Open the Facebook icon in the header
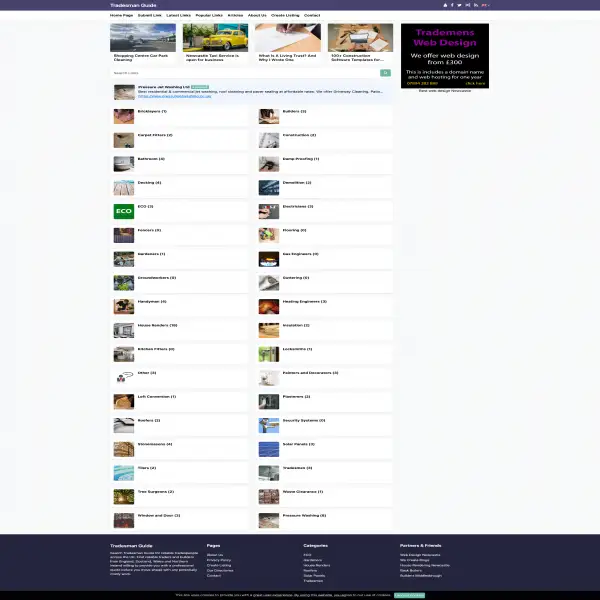The image size is (600, 600). pos(452,5)
